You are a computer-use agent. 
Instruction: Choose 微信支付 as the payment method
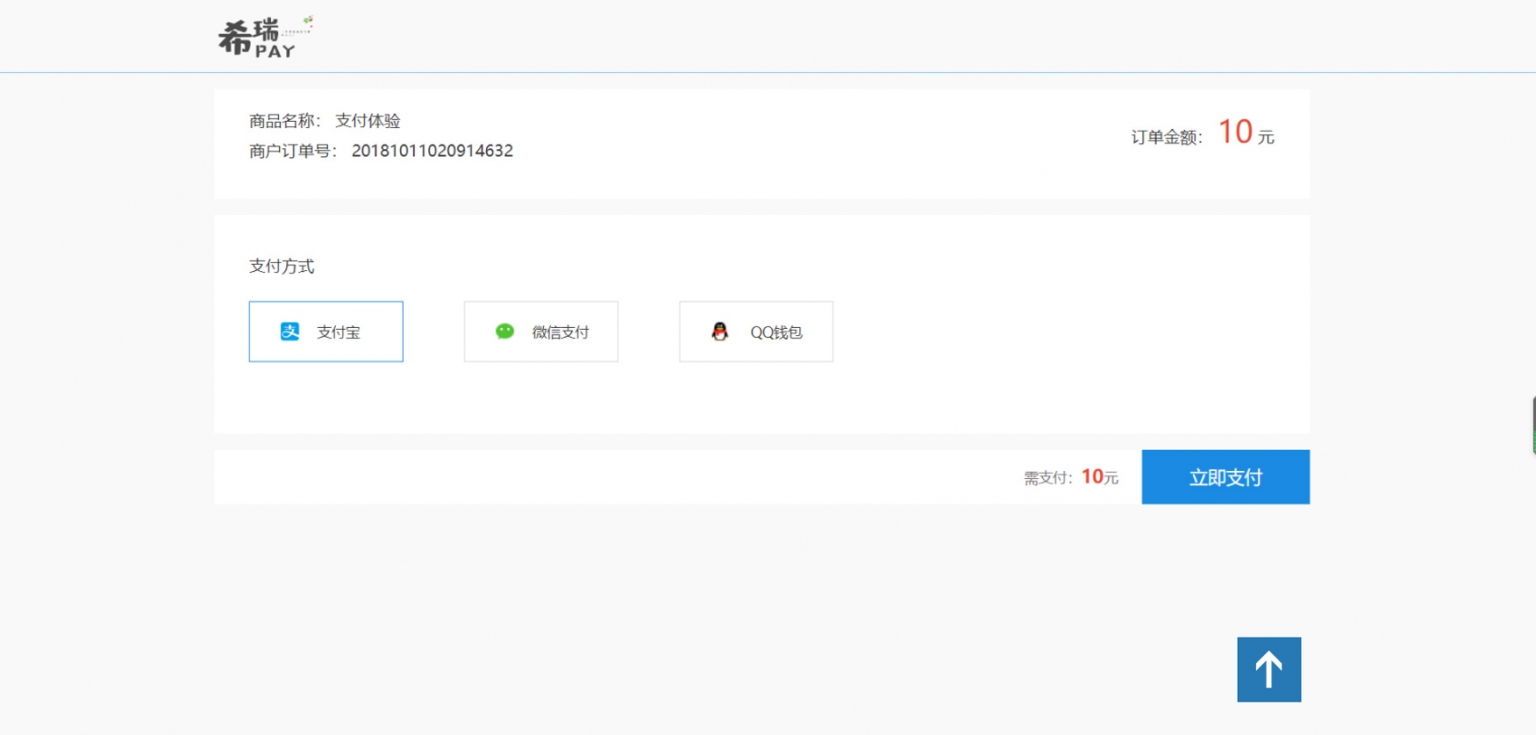point(541,332)
